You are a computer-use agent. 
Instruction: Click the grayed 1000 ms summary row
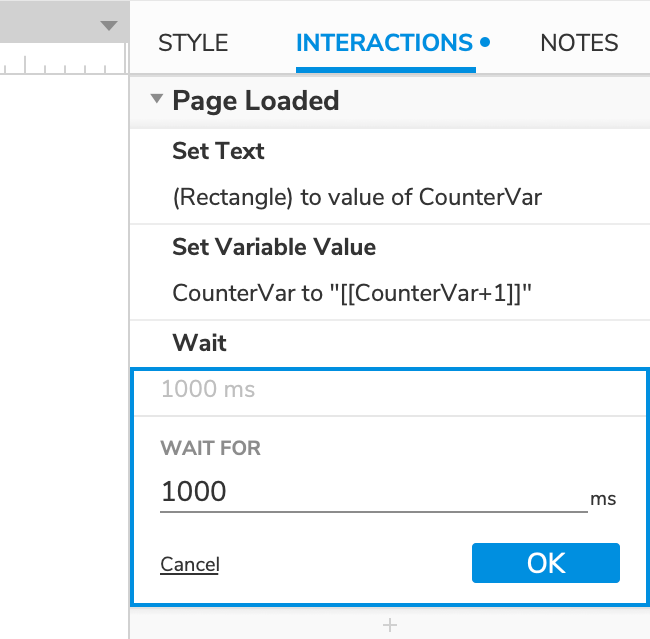390,390
